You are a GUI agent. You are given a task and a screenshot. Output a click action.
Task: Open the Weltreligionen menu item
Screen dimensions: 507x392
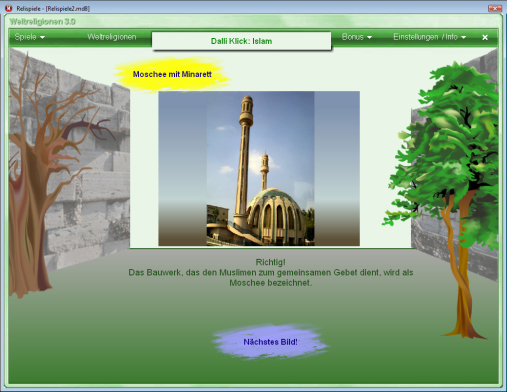coord(112,37)
